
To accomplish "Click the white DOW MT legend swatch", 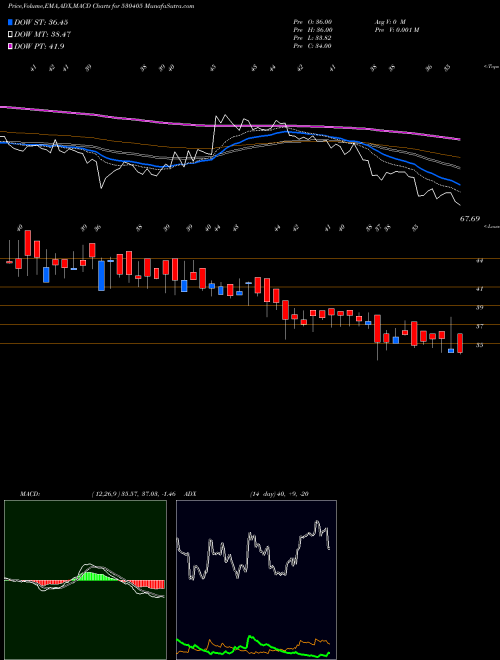I will click(10, 35).
